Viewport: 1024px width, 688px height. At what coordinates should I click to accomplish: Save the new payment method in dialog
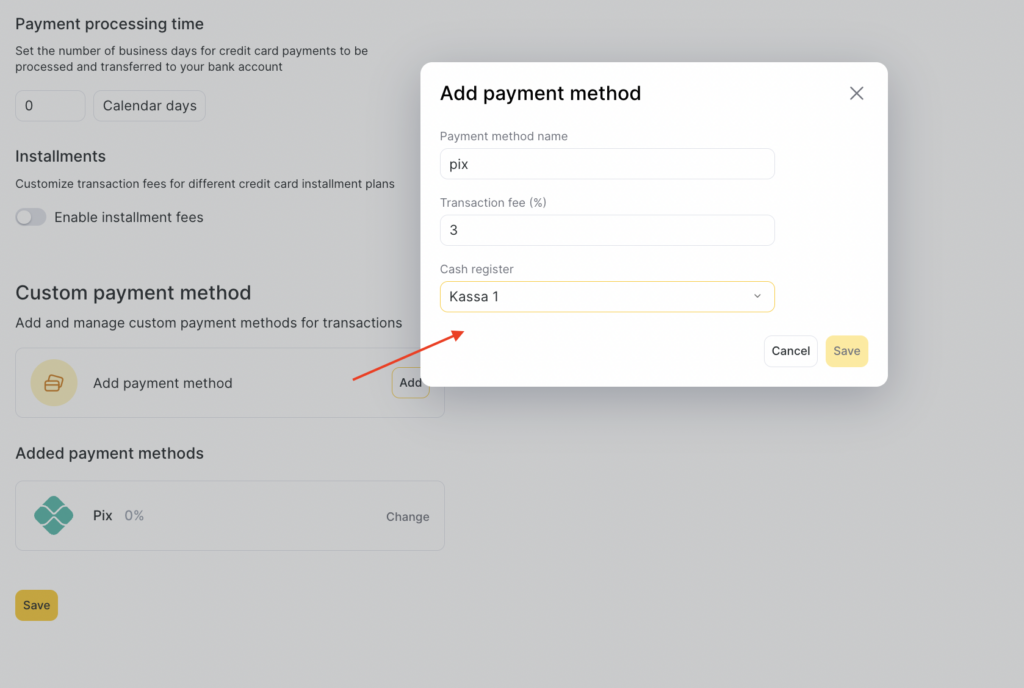pyautogui.click(x=846, y=351)
